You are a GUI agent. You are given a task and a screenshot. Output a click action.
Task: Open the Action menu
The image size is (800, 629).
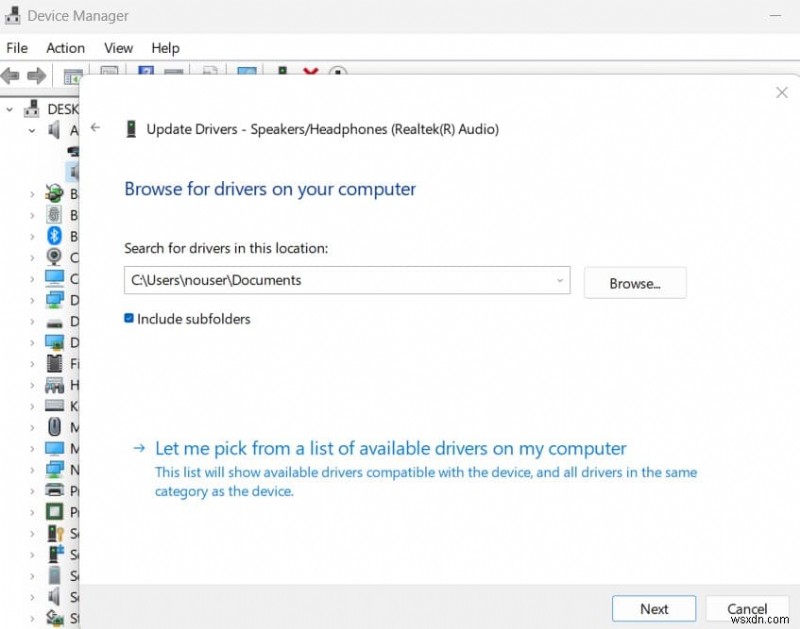(x=65, y=47)
